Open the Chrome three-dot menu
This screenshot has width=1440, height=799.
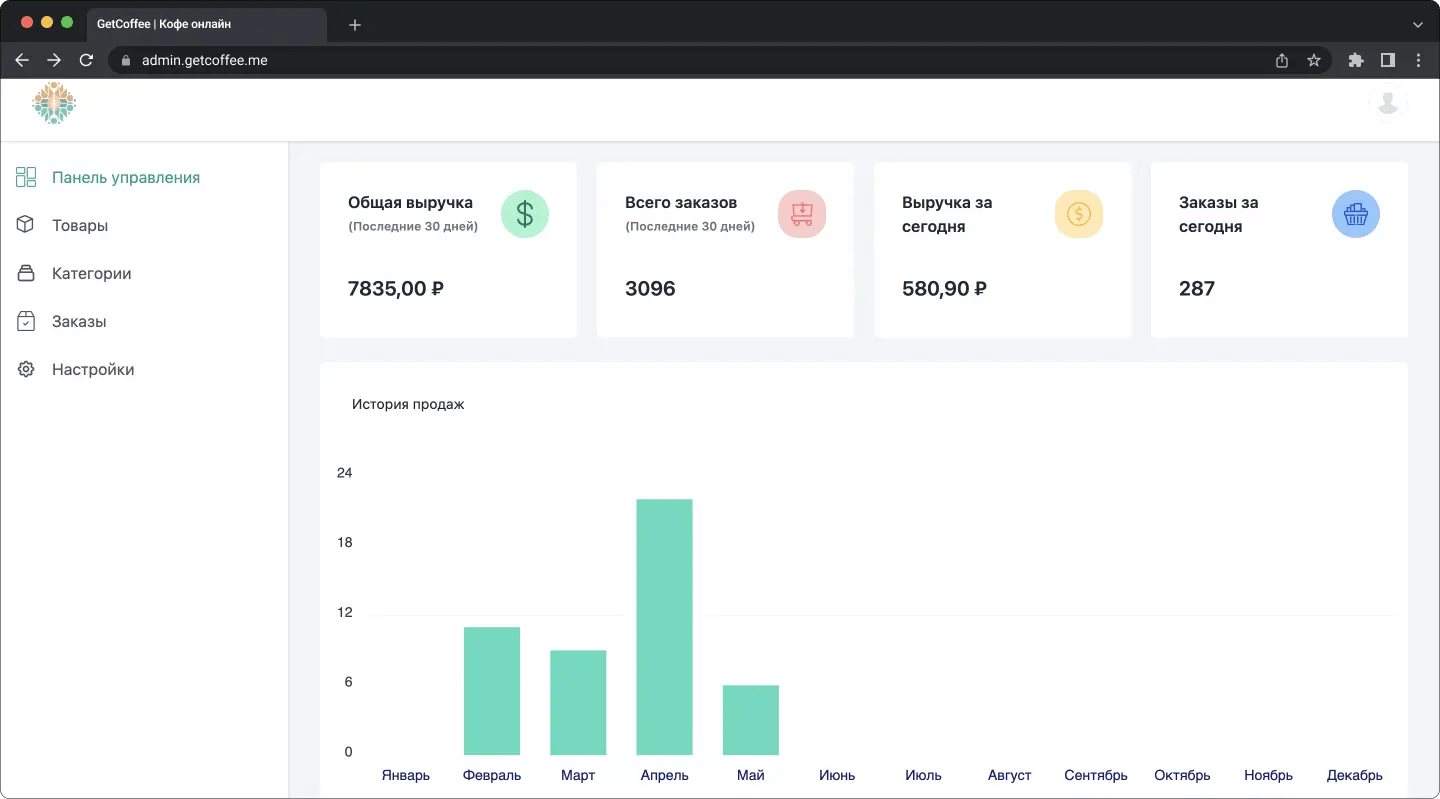click(1419, 60)
